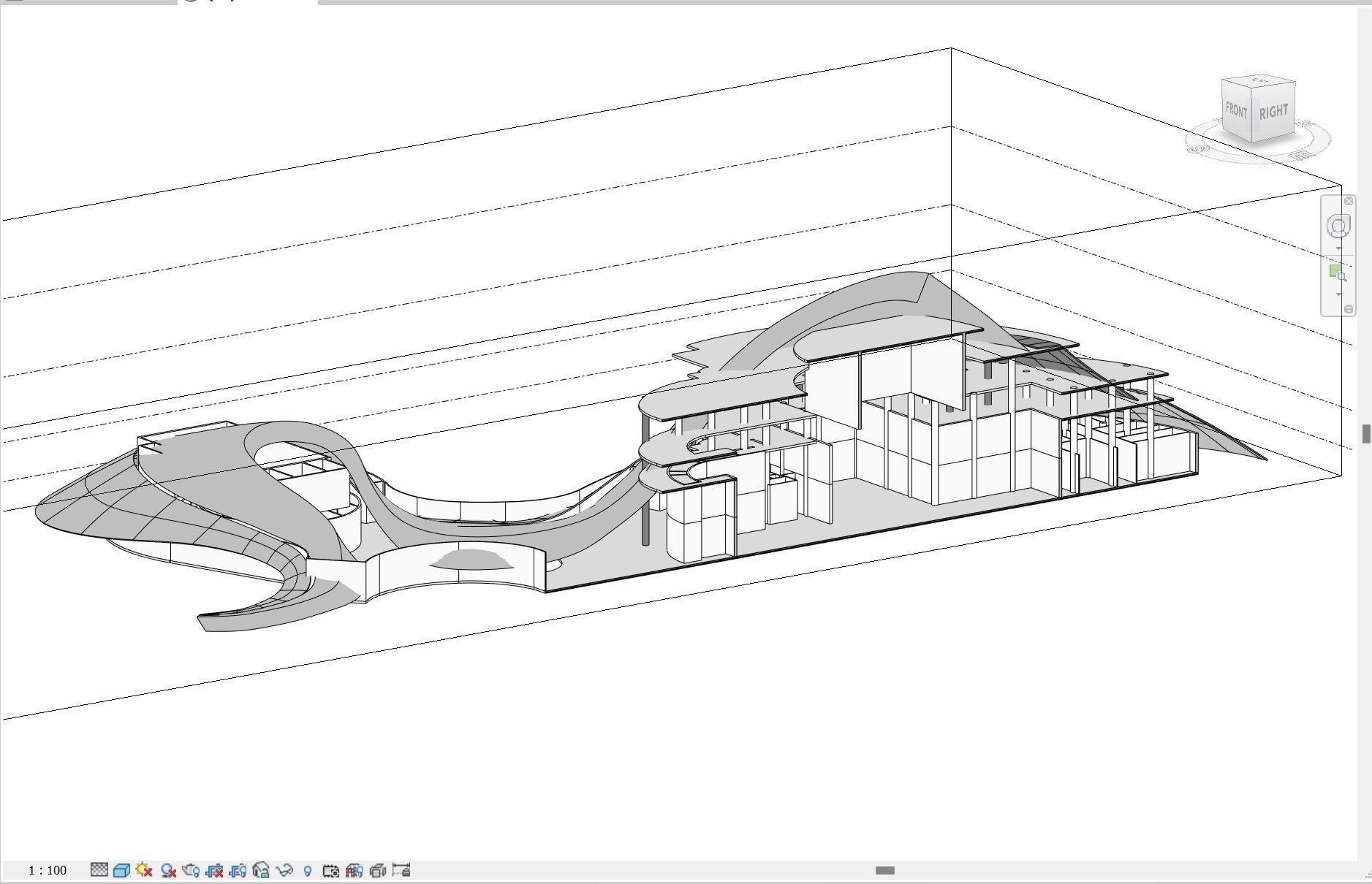Expand the zoom options dropdown arrow

(x=1338, y=294)
